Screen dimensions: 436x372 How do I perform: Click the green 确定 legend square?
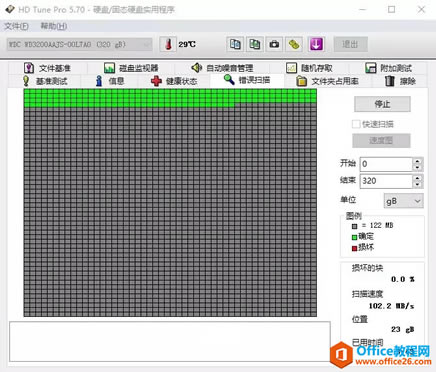pyautogui.click(x=354, y=237)
